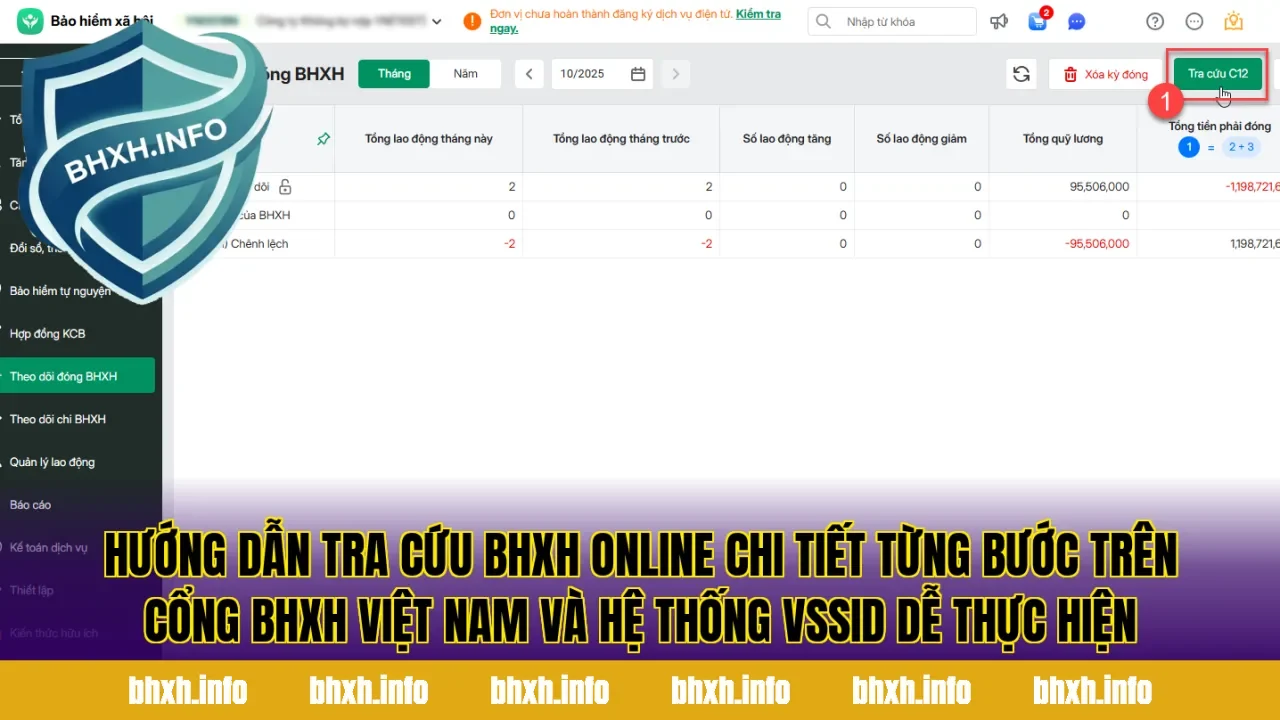The width and height of the screenshot is (1280, 720).
Task: Switch to the Năm view
Action: click(465, 74)
